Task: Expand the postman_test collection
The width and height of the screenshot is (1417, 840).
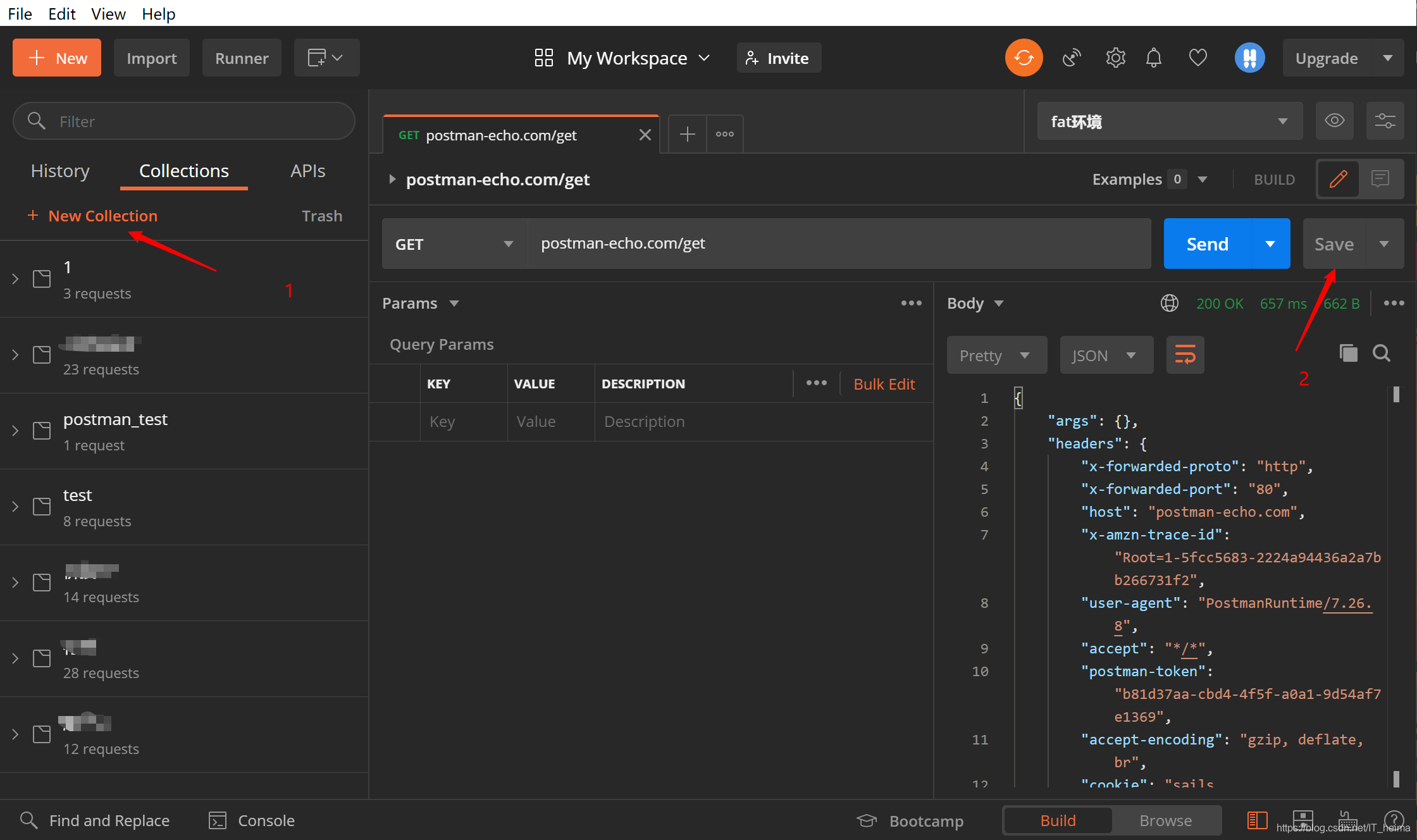Action: tap(15, 431)
